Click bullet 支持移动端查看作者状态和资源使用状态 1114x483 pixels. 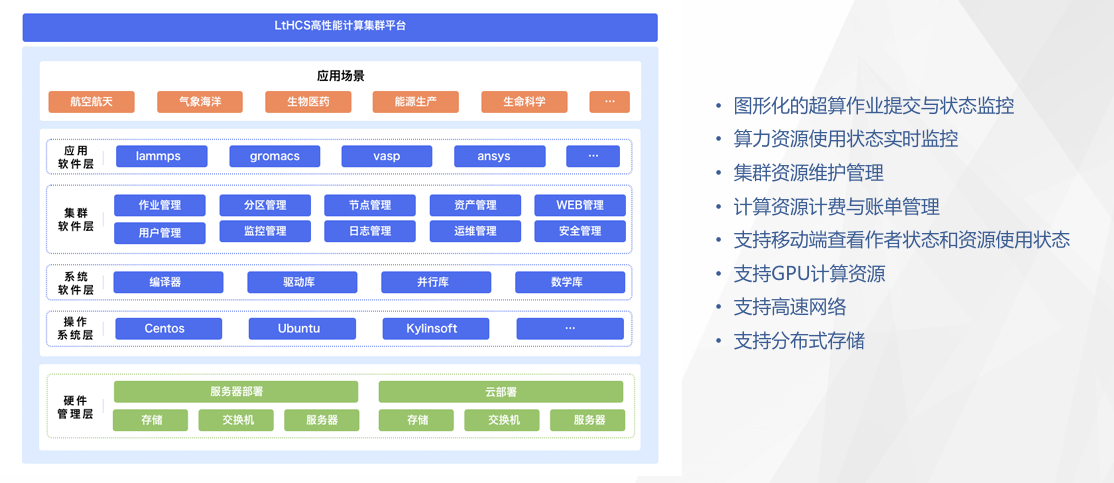(902, 240)
